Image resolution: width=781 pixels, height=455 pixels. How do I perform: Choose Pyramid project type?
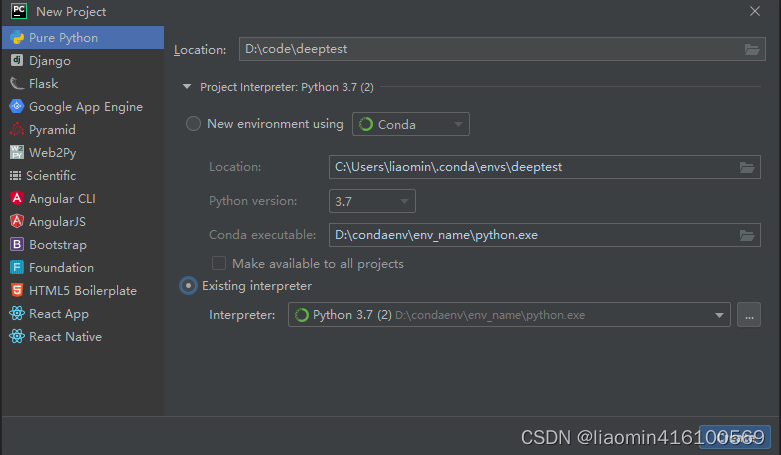(x=83, y=130)
